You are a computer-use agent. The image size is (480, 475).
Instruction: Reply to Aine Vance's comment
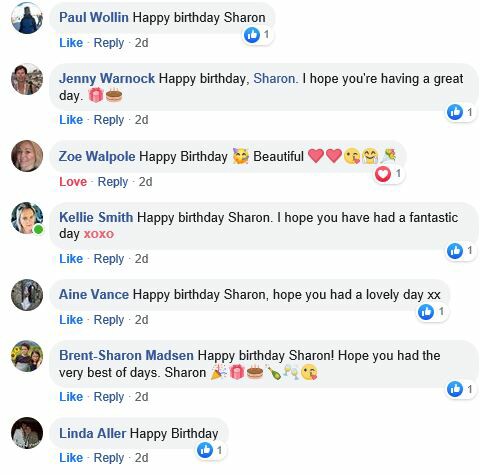click(x=109, y=320)
